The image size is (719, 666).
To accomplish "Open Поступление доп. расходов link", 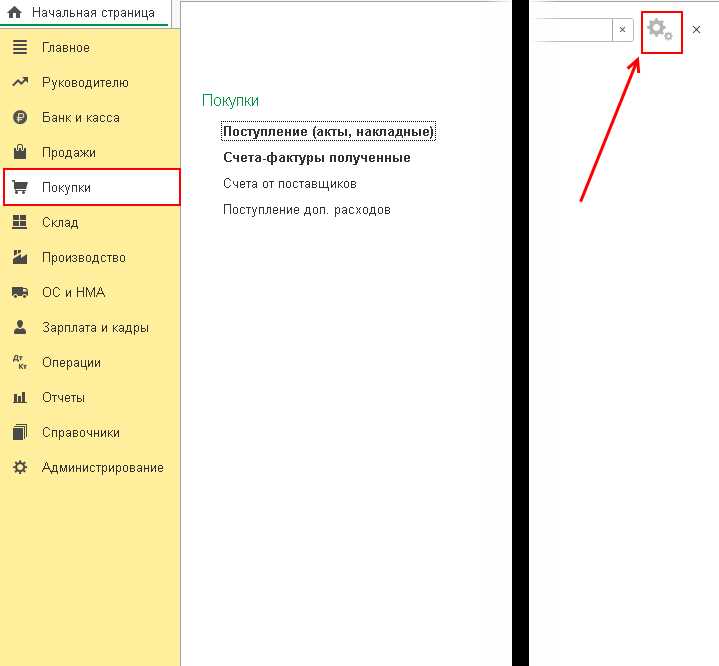I will coord(307,210).
